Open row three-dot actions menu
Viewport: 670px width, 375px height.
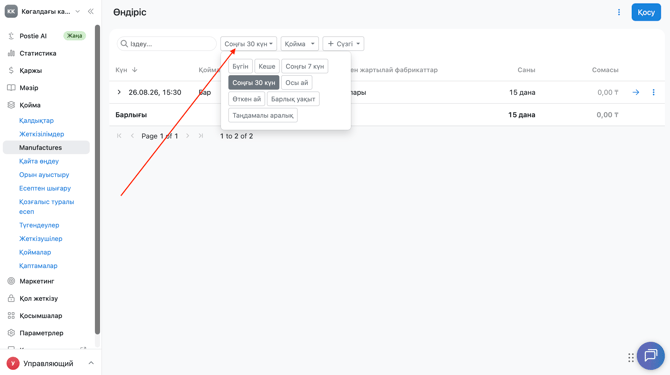653,92
